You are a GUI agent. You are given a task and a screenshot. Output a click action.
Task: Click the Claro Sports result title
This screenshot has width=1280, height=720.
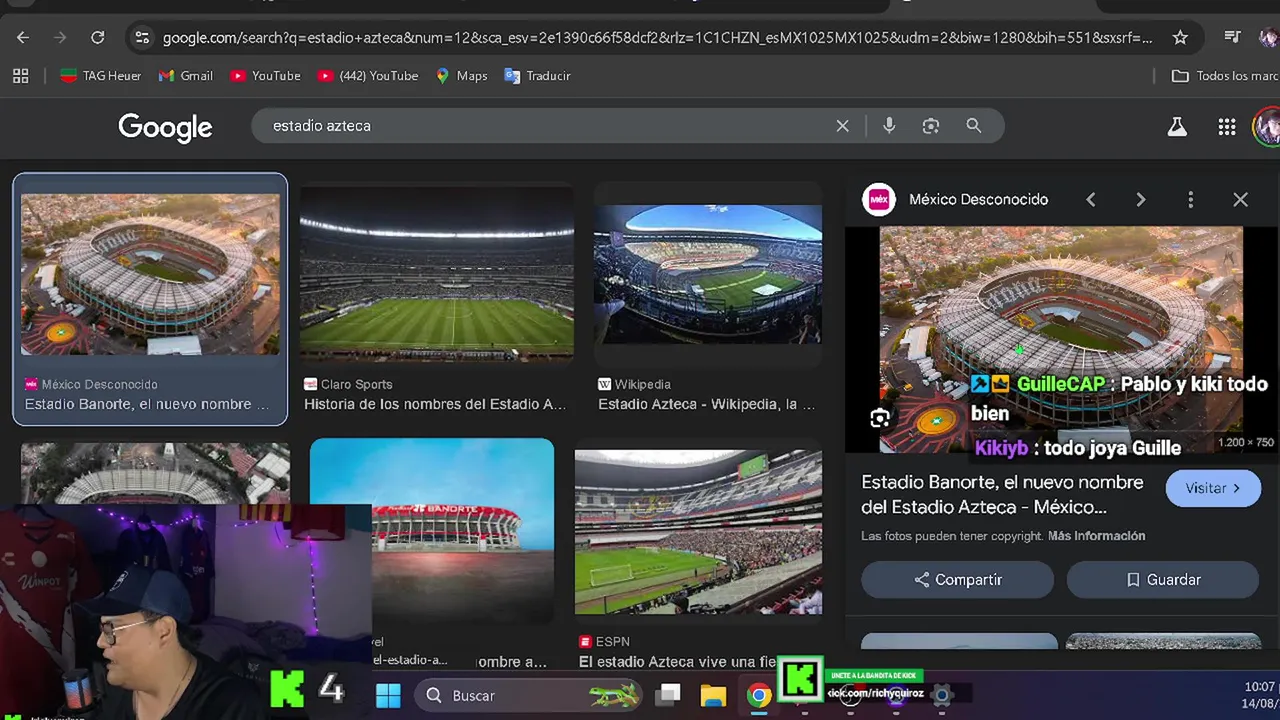click(435, 404)
